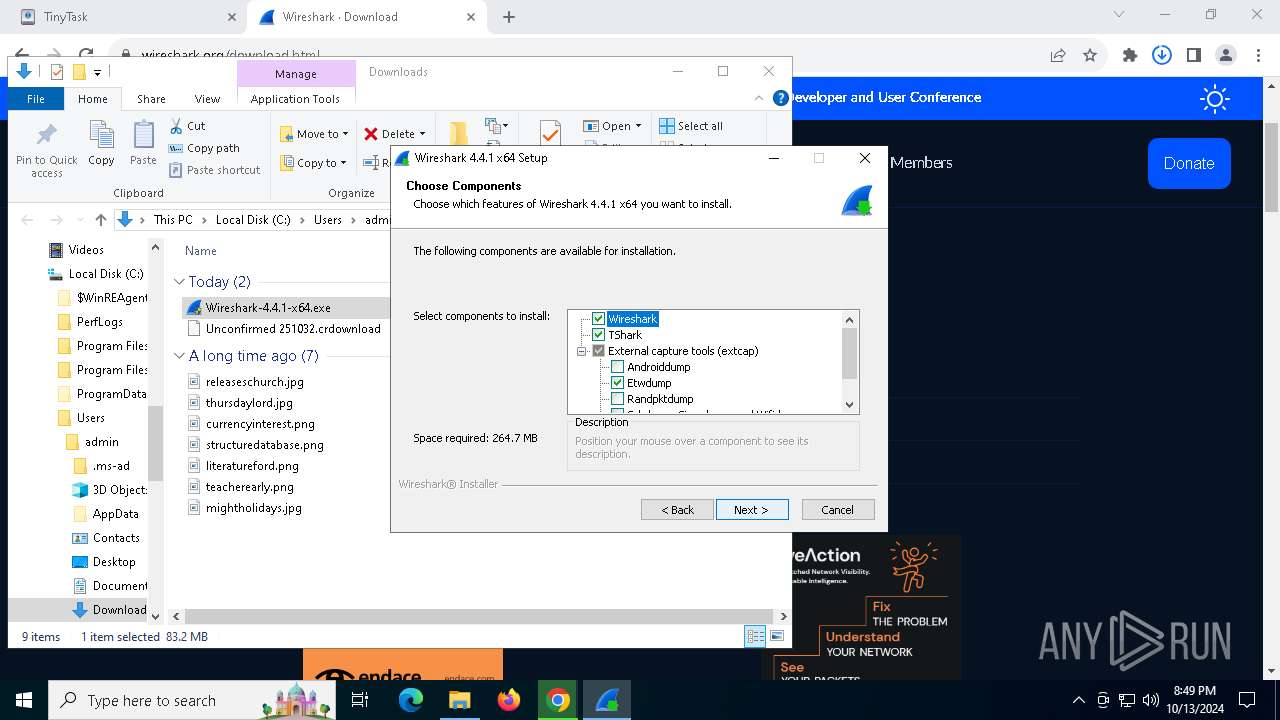Screen dimensions: 1280x720
Task: Cancel the Wireshark setup
Action: click(x=838, y=510)
